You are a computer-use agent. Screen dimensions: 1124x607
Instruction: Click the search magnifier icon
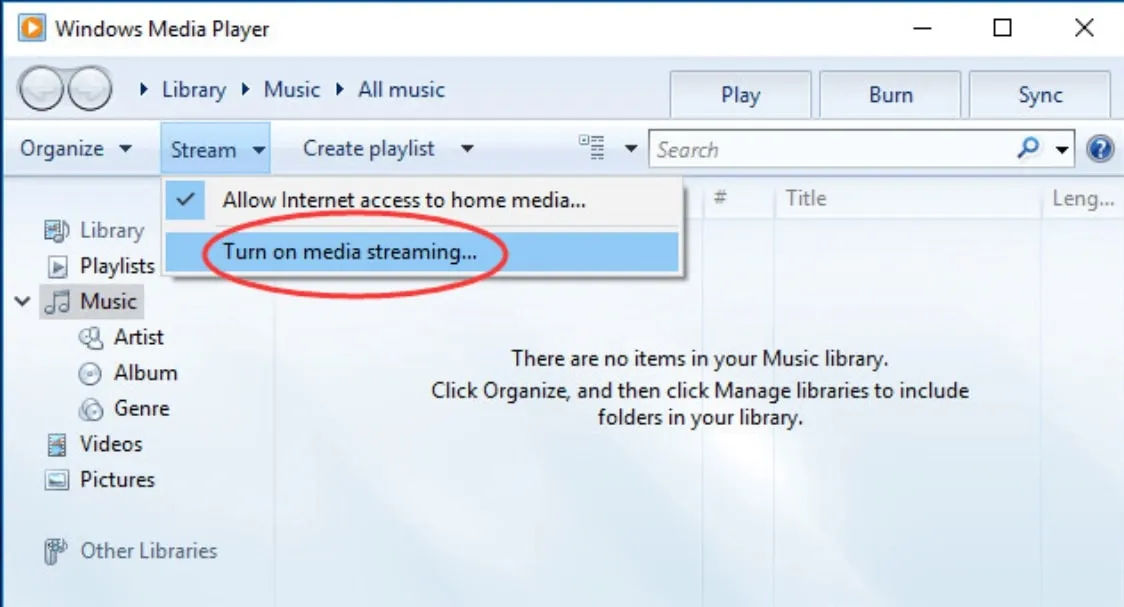click(1028, 148)
